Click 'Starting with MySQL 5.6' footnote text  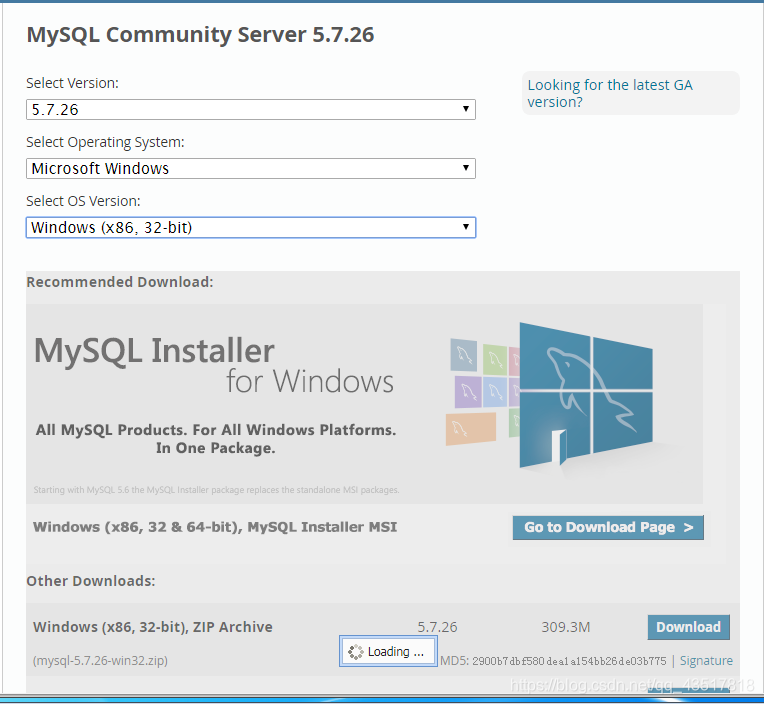click(x=216, y=490)
